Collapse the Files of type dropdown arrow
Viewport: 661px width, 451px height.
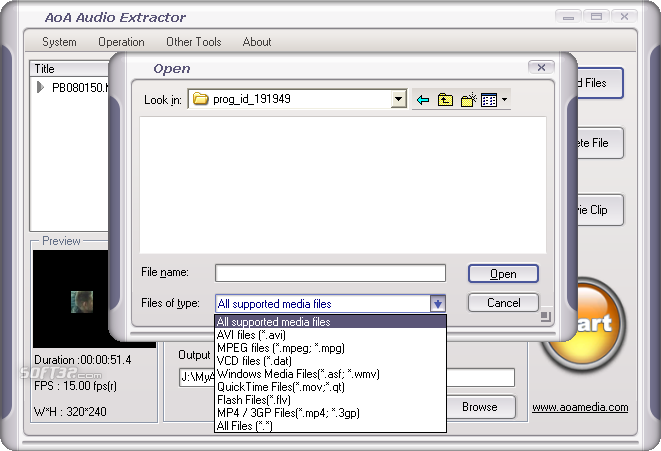click(438, 303)
